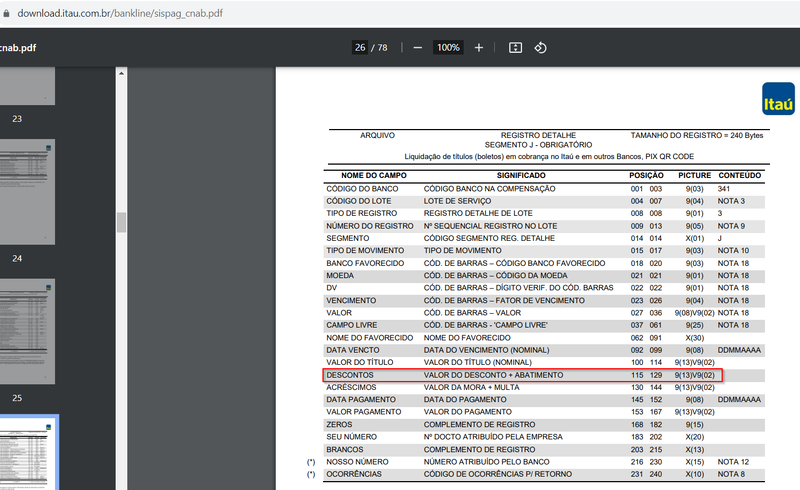
Task: Click the thumbnail sidebar scrollbar handle
Action: click(121, 223)
